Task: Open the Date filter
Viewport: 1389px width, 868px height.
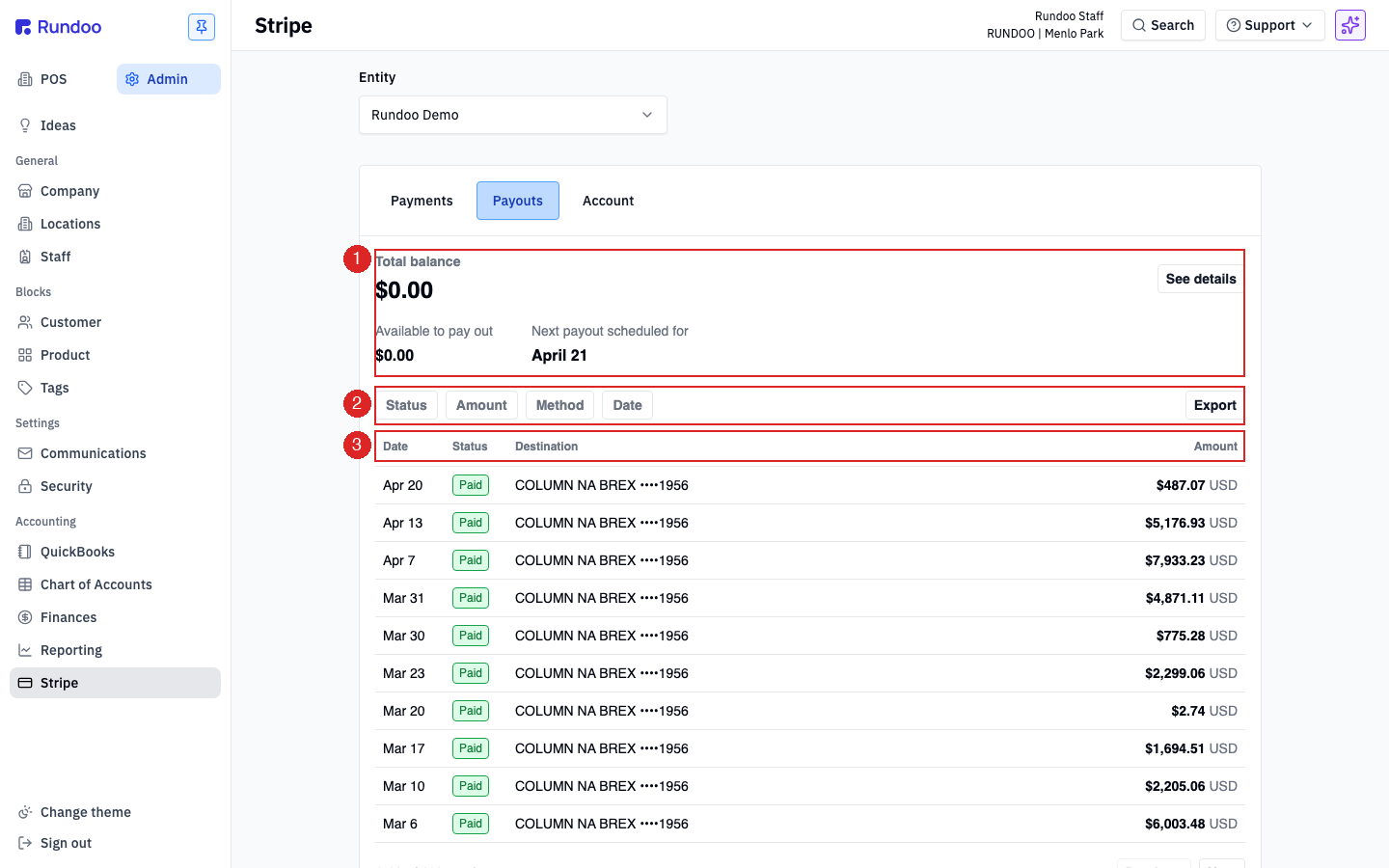Action: [627, 405]
